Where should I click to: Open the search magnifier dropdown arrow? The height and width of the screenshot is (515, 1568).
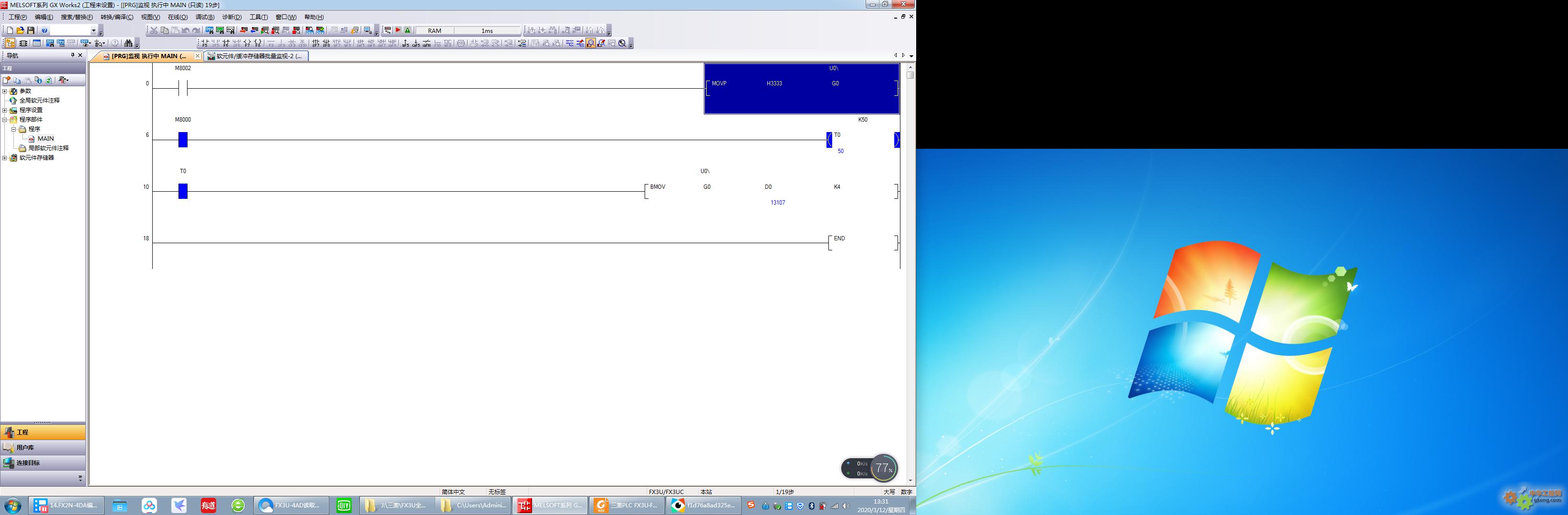point(104,43)
